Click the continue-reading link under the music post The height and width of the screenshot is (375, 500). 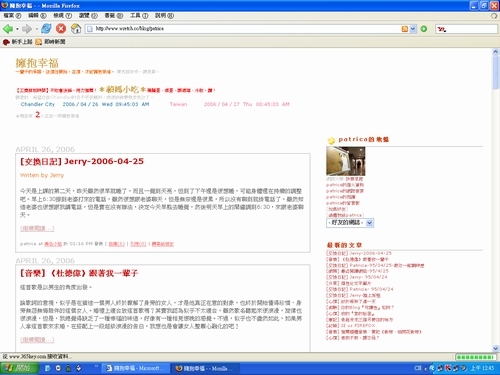tap(37, 340)
